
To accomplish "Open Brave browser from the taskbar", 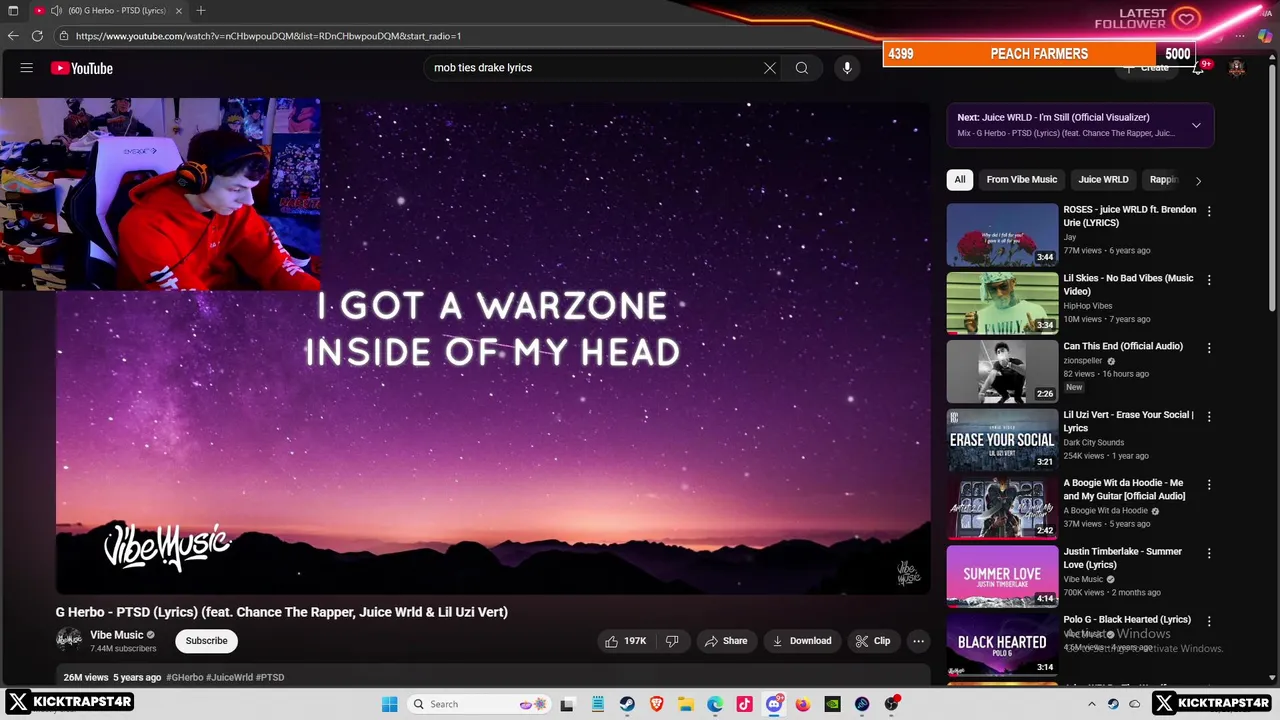I will pyautogui.click(x=657, y=704).
